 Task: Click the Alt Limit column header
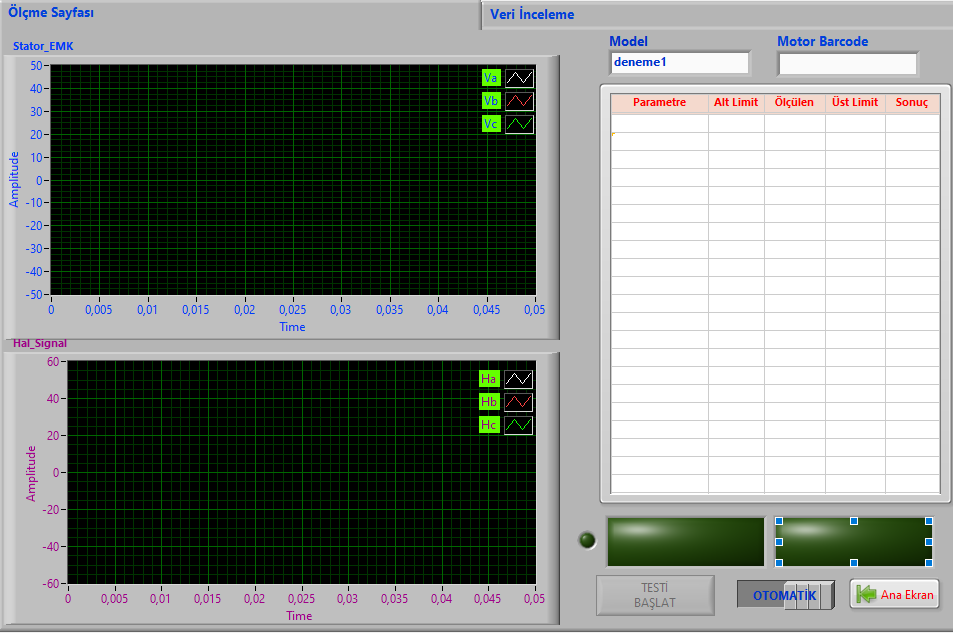pyautogui.click(x=735, y=103)
